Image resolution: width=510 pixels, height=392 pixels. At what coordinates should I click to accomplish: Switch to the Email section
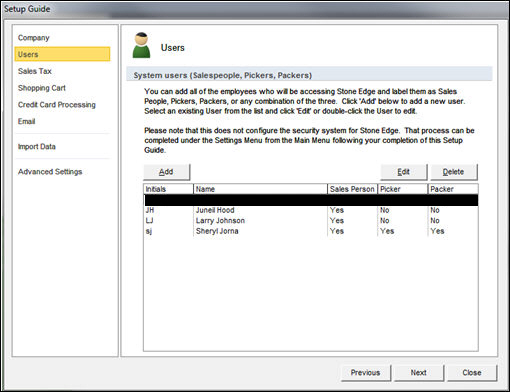[26, 121]
